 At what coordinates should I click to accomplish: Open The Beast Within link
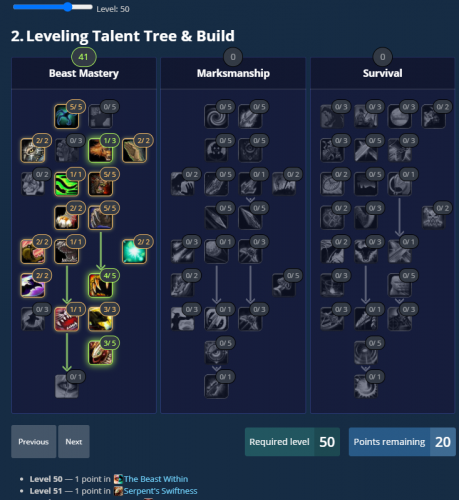coord(156,479)
